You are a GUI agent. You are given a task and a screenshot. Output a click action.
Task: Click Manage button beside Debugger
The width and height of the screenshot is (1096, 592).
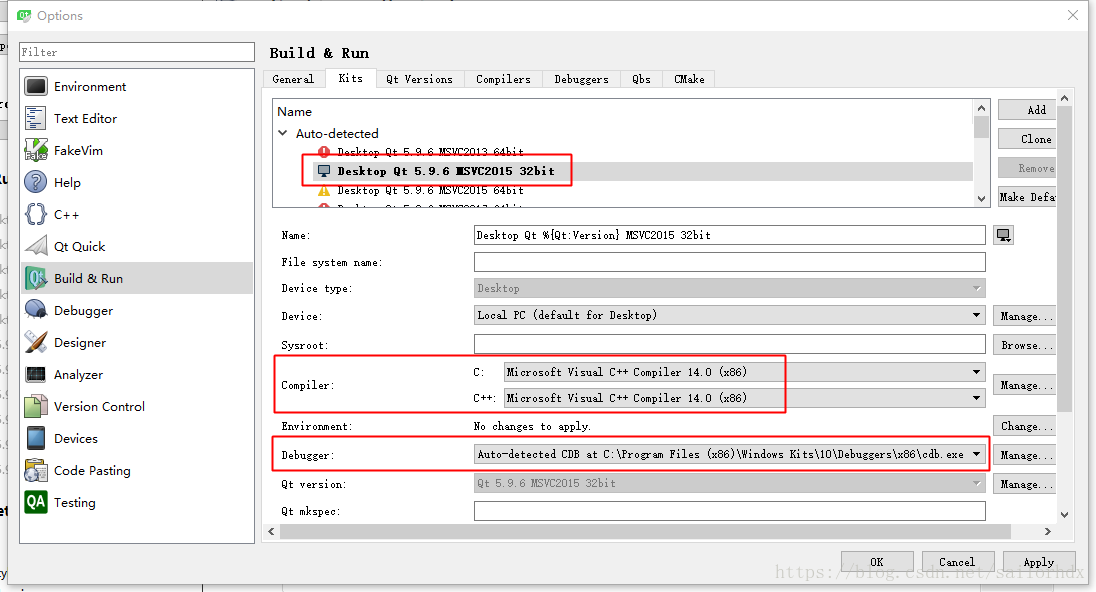click(x=1024, y=455)
